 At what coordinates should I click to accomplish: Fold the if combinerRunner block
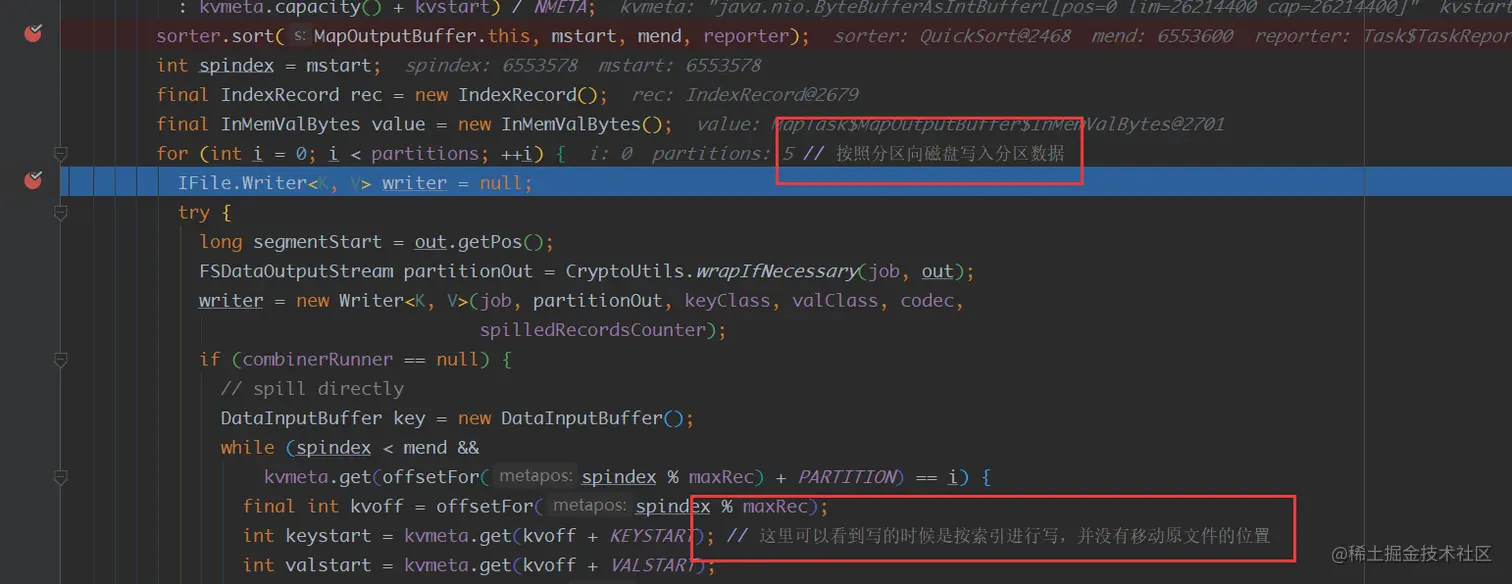click(x=60, y=359)
